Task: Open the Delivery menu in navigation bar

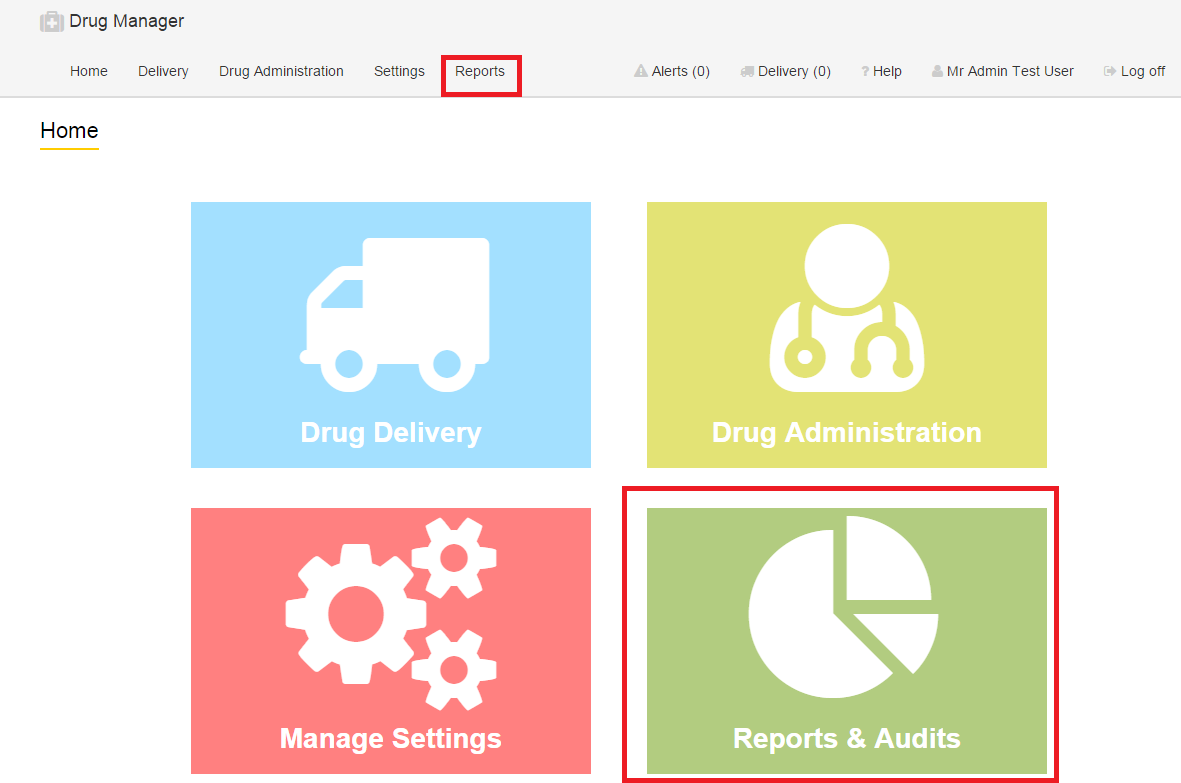Action: [x=163, y=71]
